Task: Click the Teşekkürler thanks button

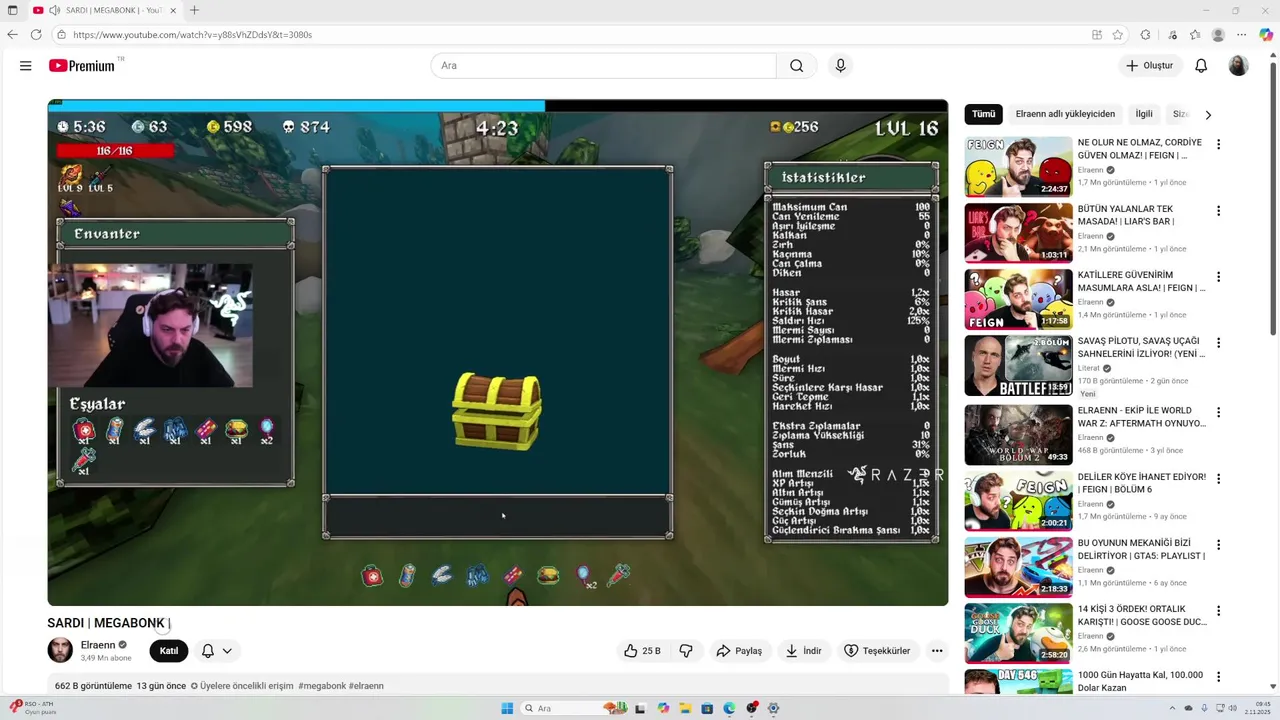Action: 877,651
